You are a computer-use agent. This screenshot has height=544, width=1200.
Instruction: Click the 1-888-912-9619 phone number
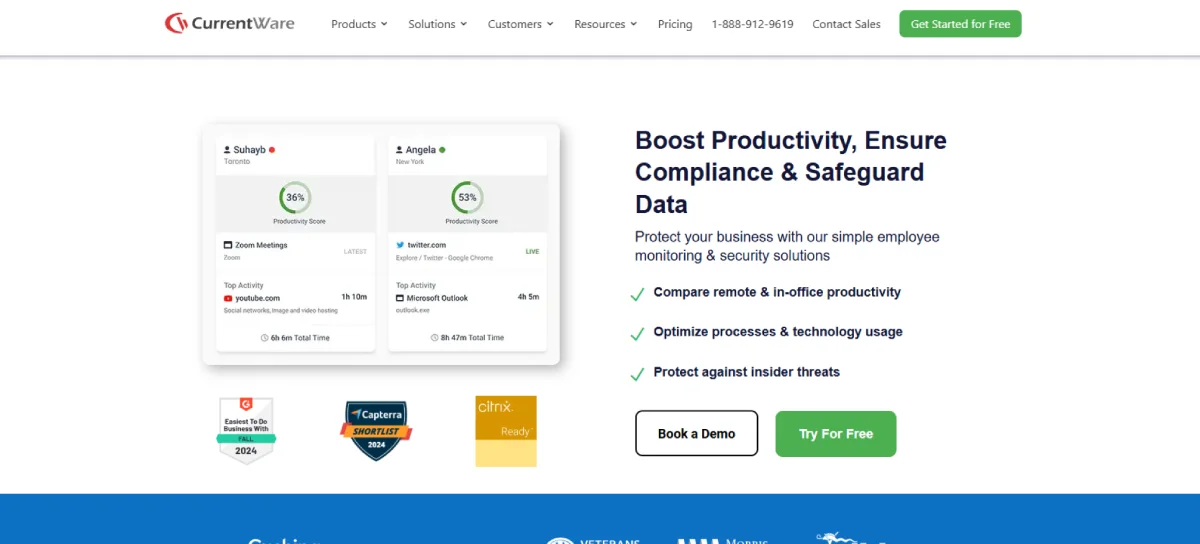[x=752, y=24]
